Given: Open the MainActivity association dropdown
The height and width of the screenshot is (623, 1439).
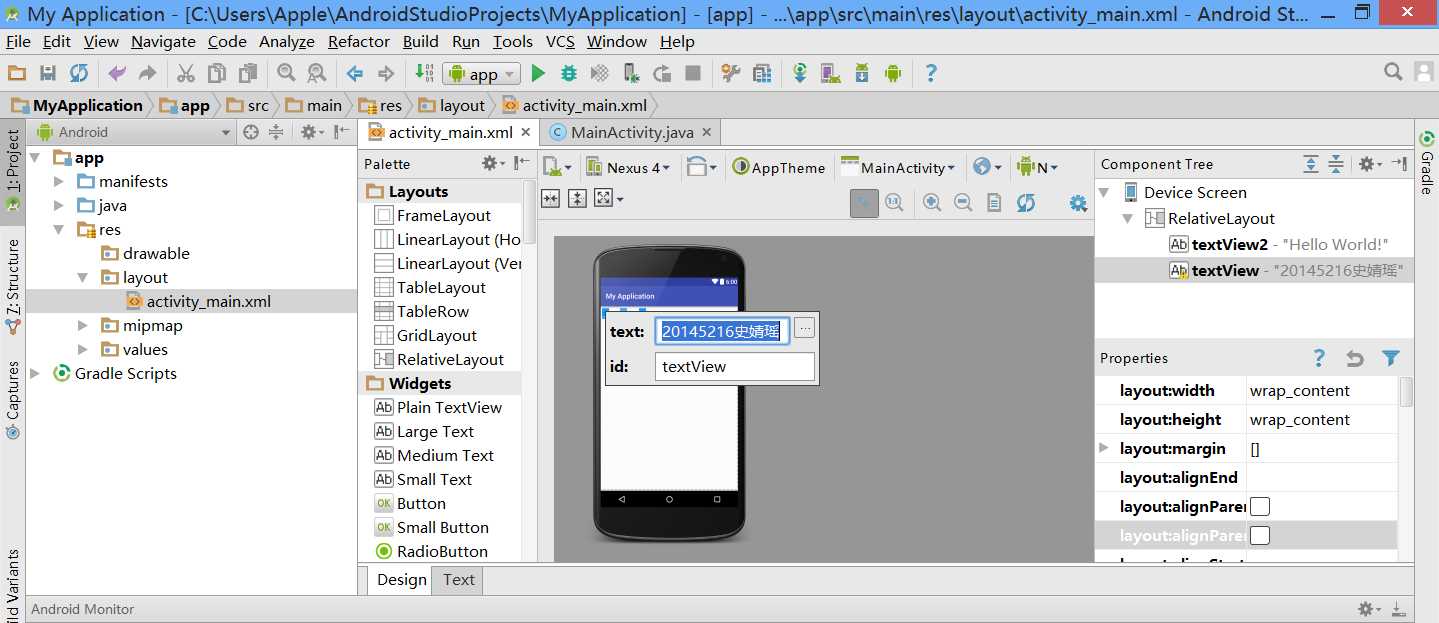Looking at the screenshot, I should click(899, 168).
